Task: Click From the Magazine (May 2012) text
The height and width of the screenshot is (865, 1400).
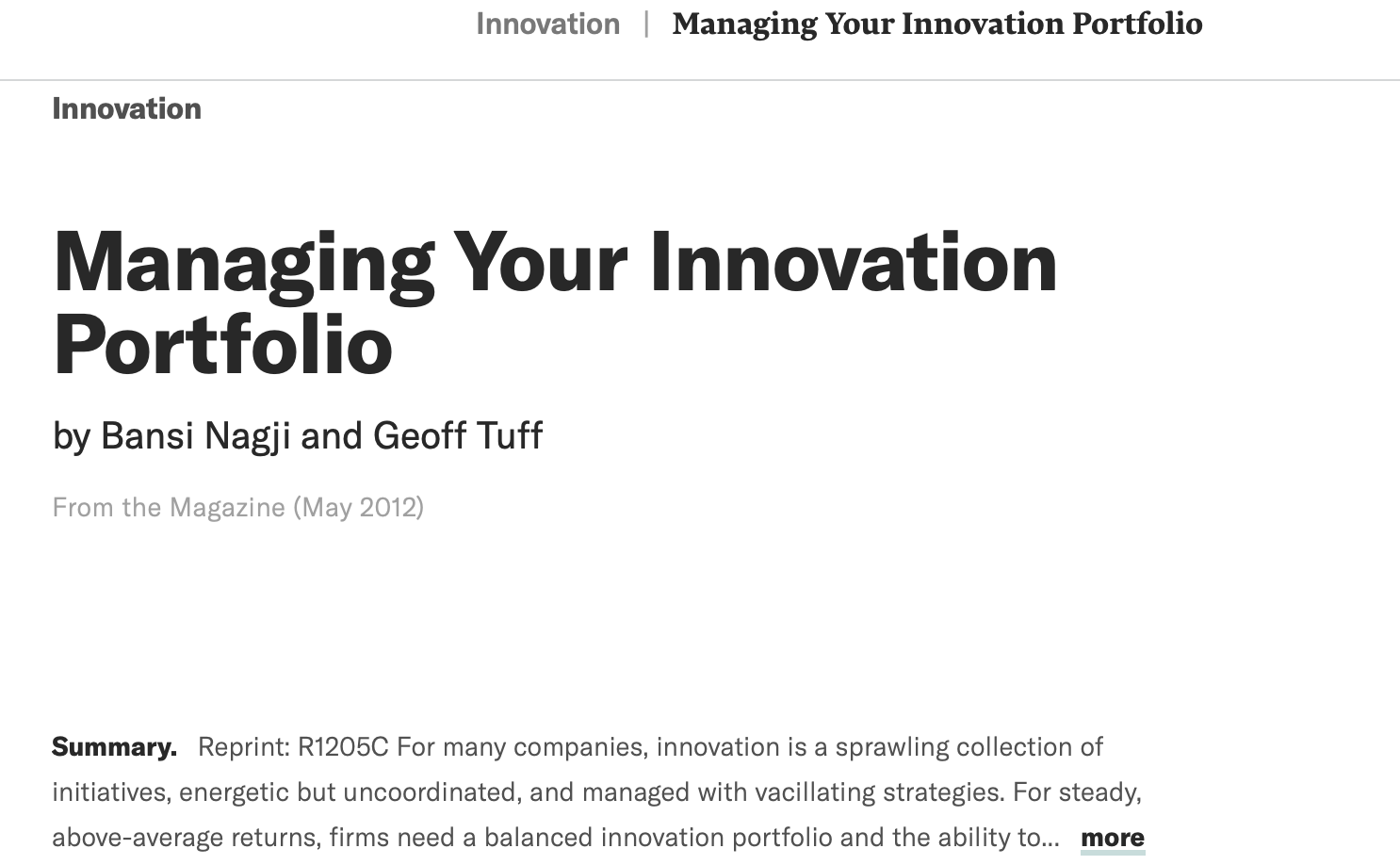Action: pyautogui.click(x=238, y=508)
